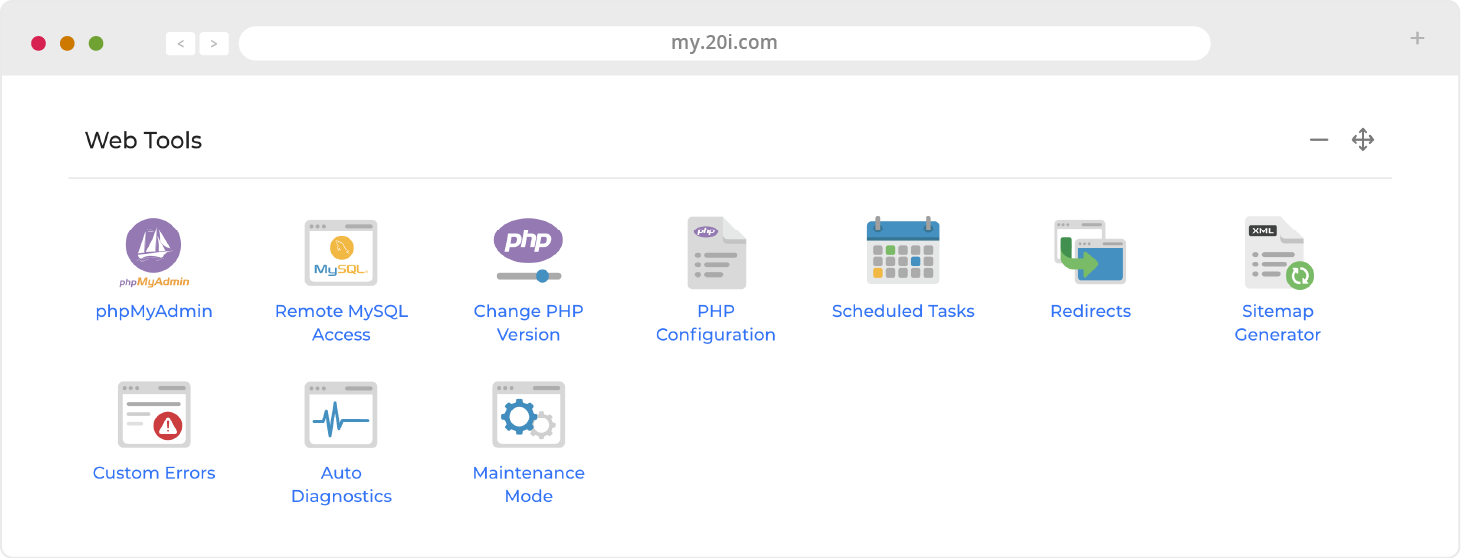Image resolution: width=1461 pixels, height=558 pixels.
Task: Open the Maintenance Mode gears icon
Action: pos(528,414)
